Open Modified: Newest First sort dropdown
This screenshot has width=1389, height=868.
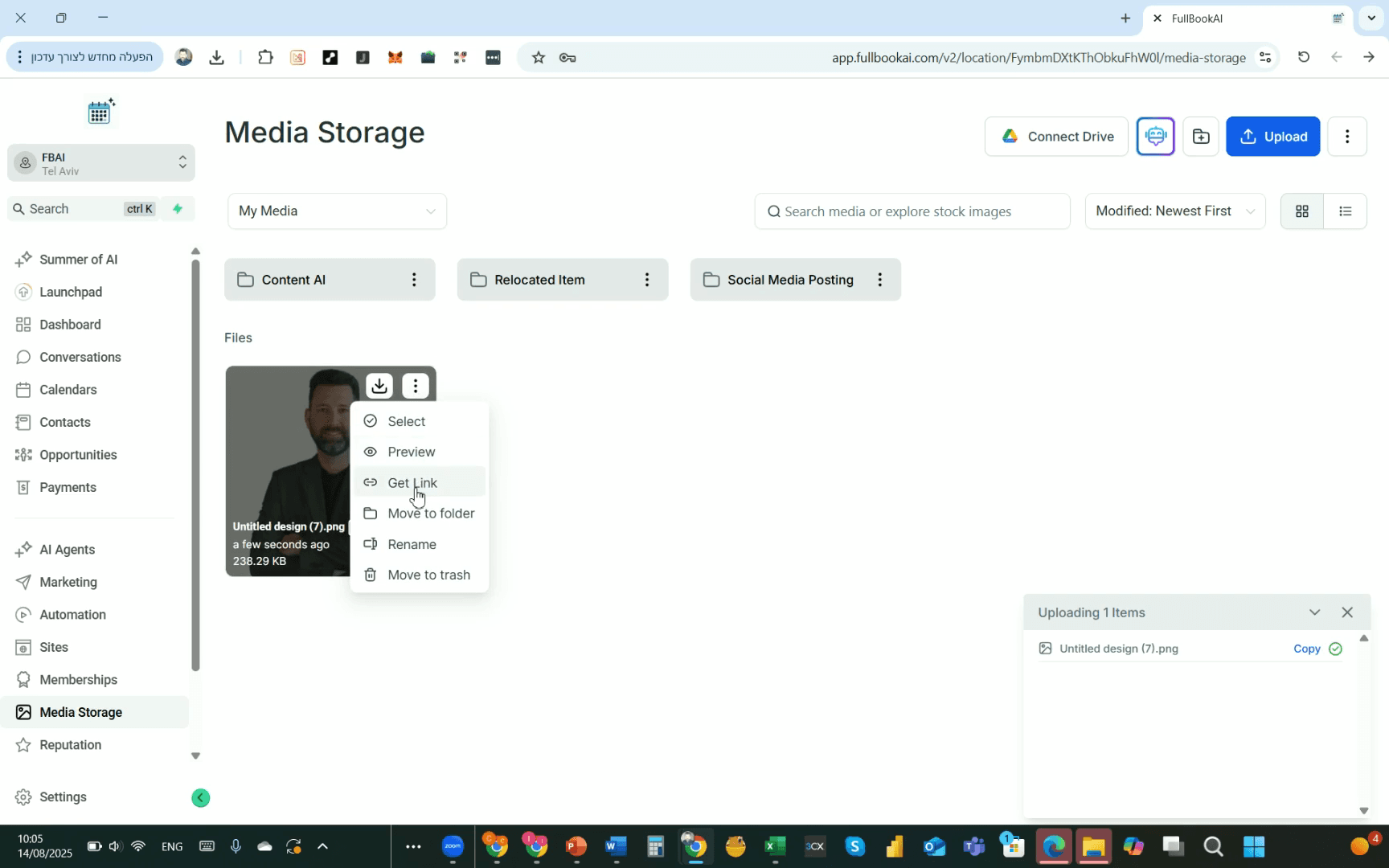[1175, 211]
